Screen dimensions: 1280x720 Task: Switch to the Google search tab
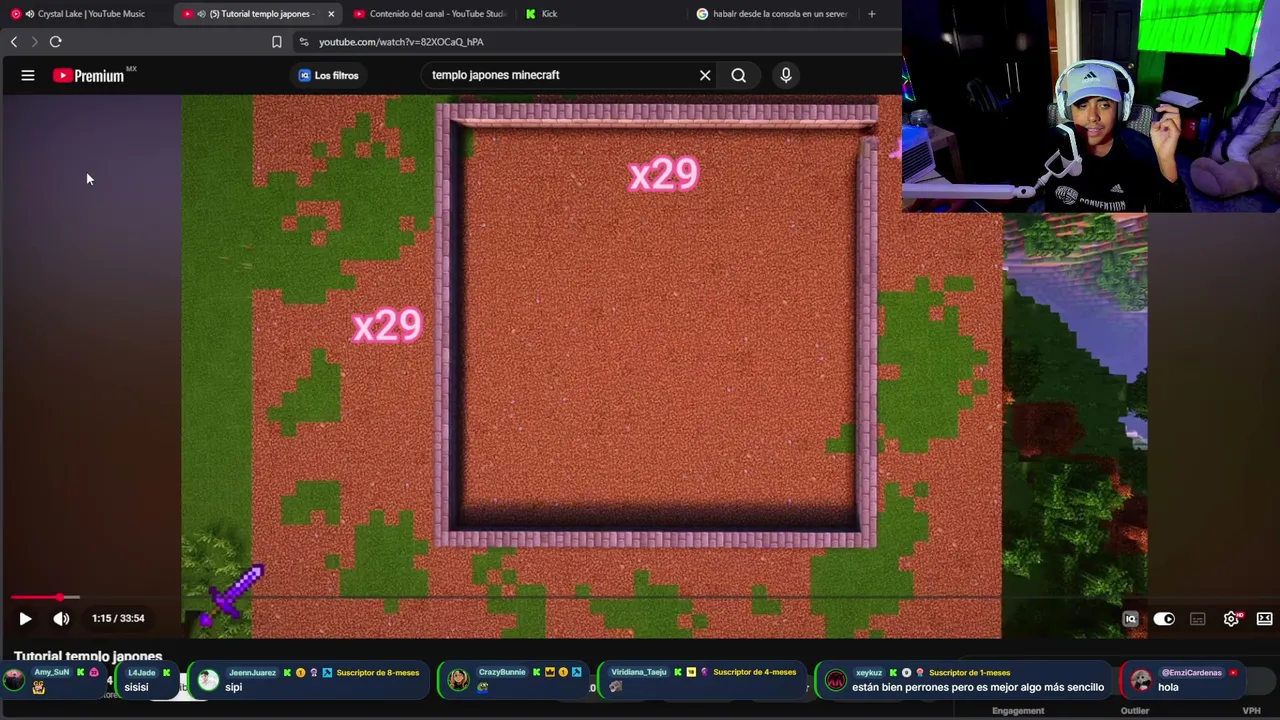click(772, 14)
